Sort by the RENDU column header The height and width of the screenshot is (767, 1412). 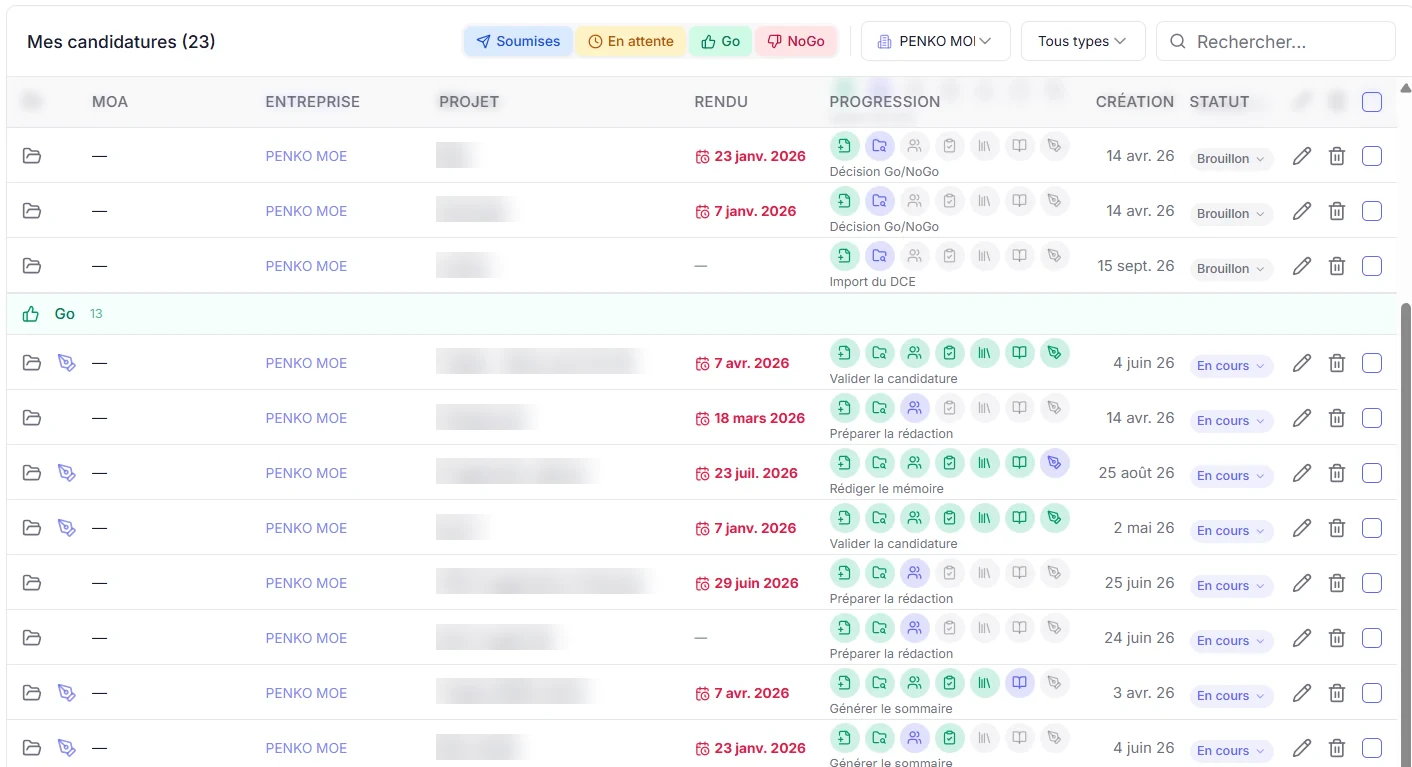click(x=721, y=102)
